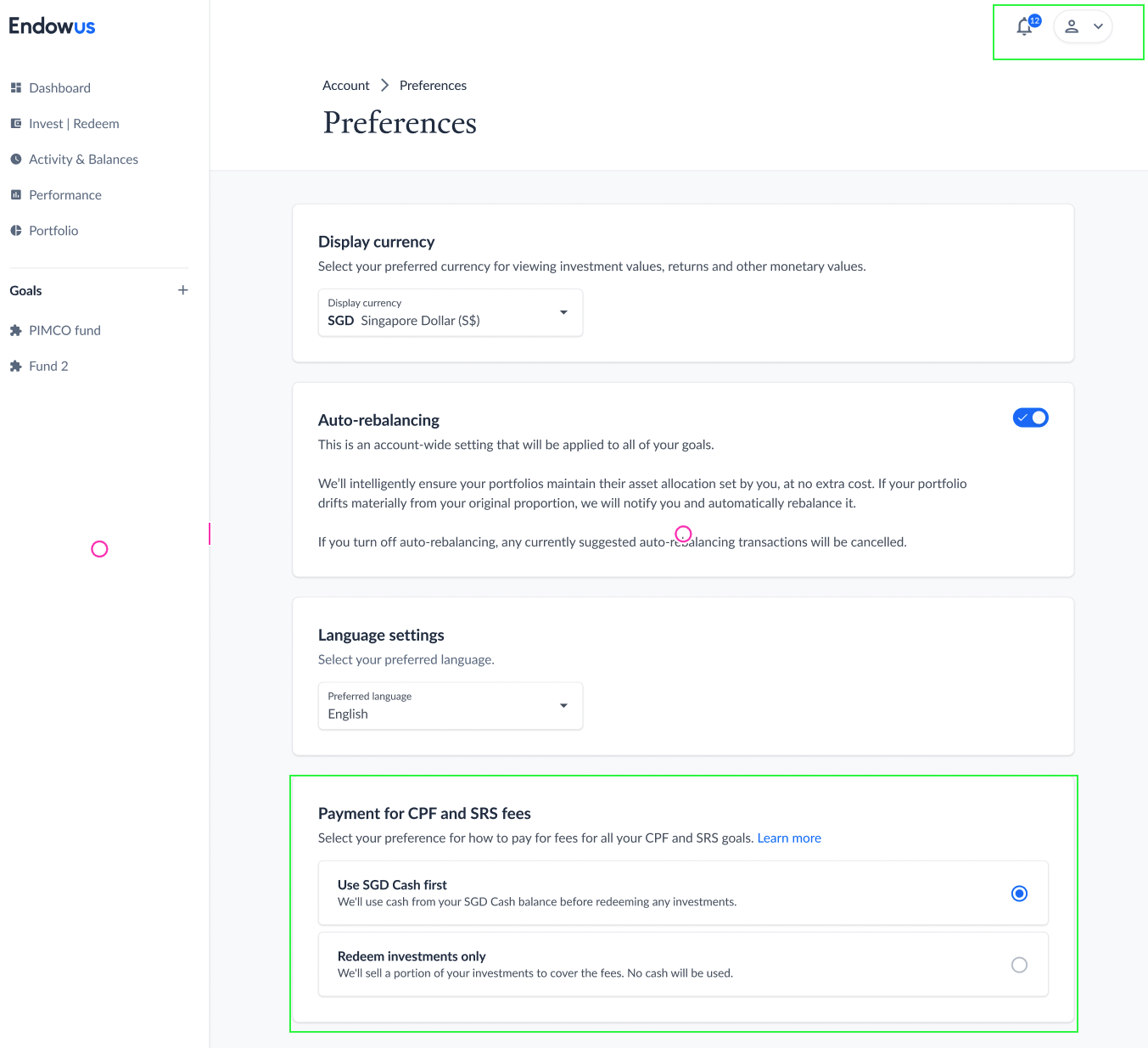Open the Display currency dropdown

[x=450, y=313]
